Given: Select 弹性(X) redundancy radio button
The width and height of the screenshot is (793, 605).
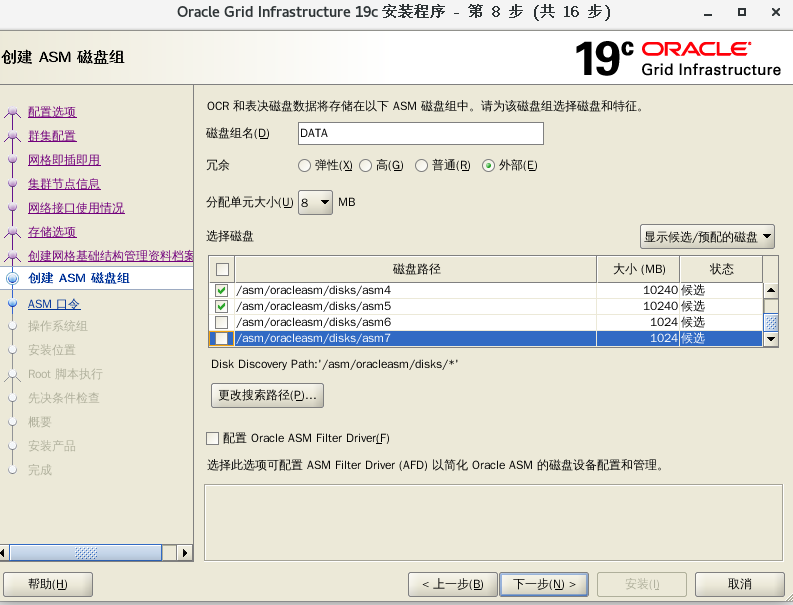Looking at the screenshot, I should coord(304,165).
